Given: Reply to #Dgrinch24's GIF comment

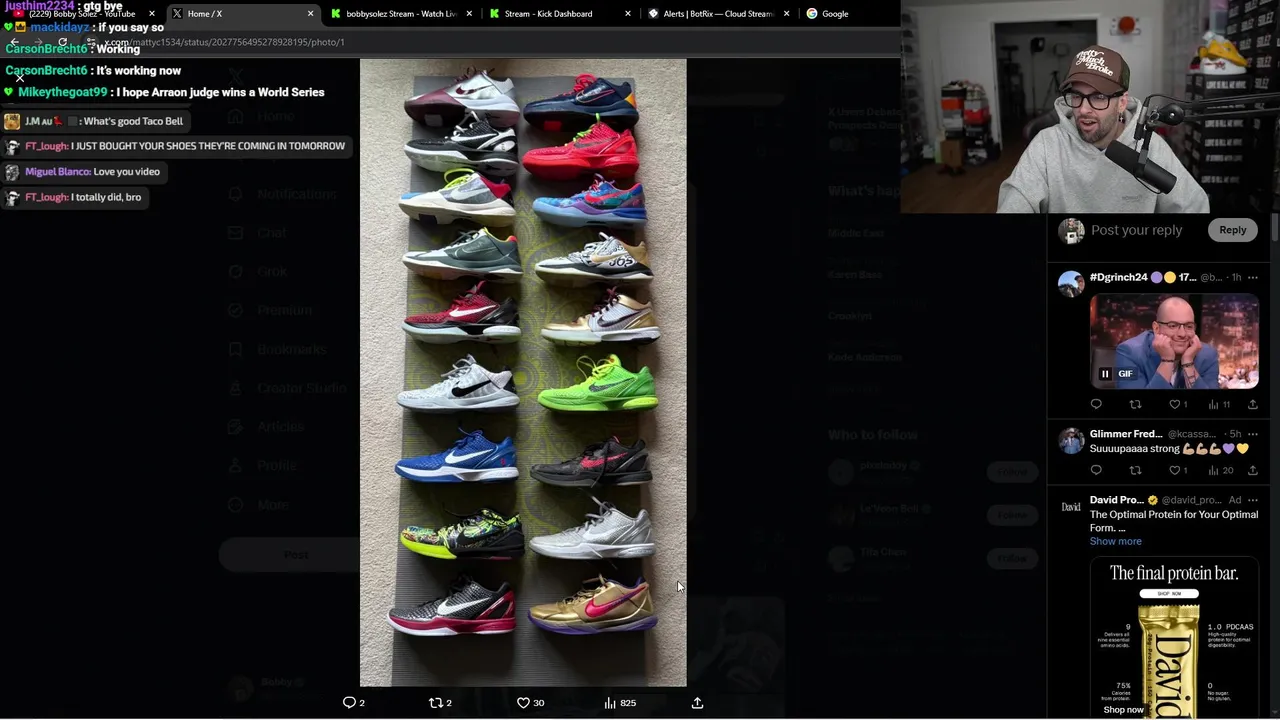Looking at the screenshot, I should (x=1096, y=404).
